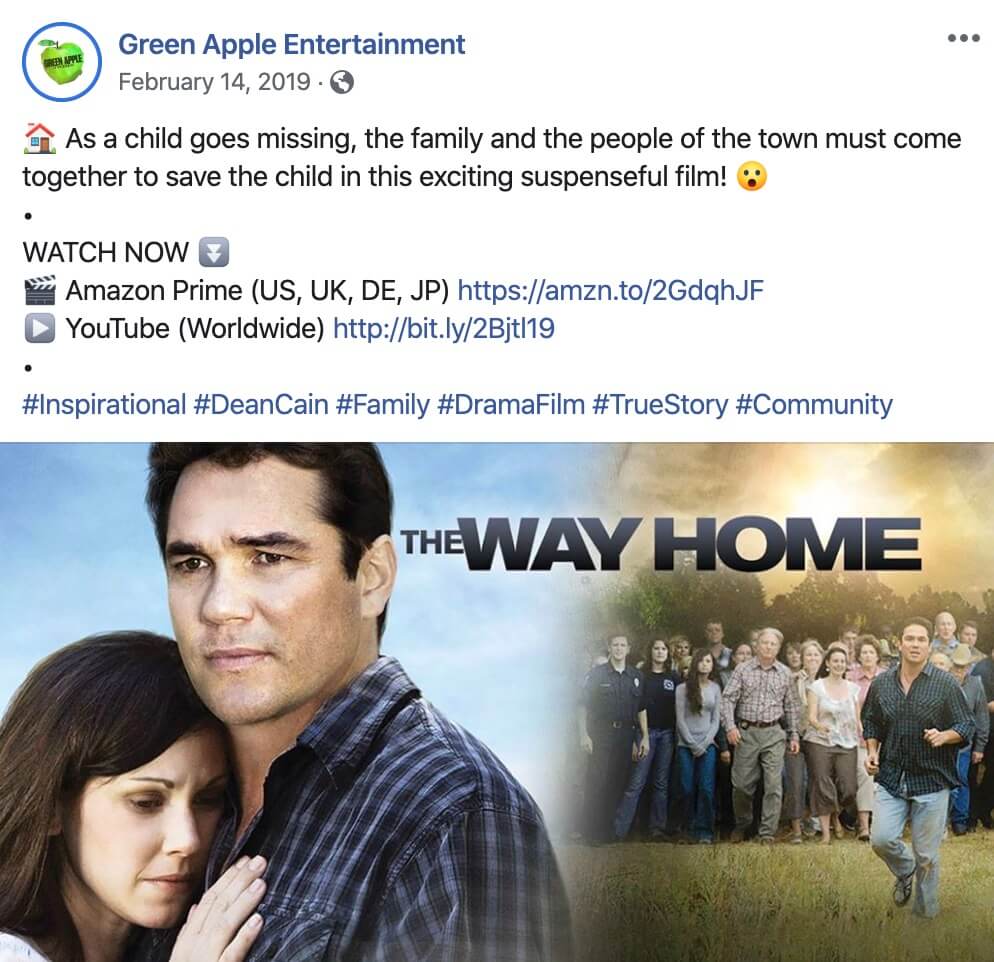Open the #Inspirational hashtag
994x962 pixels.
click(104, 404)
